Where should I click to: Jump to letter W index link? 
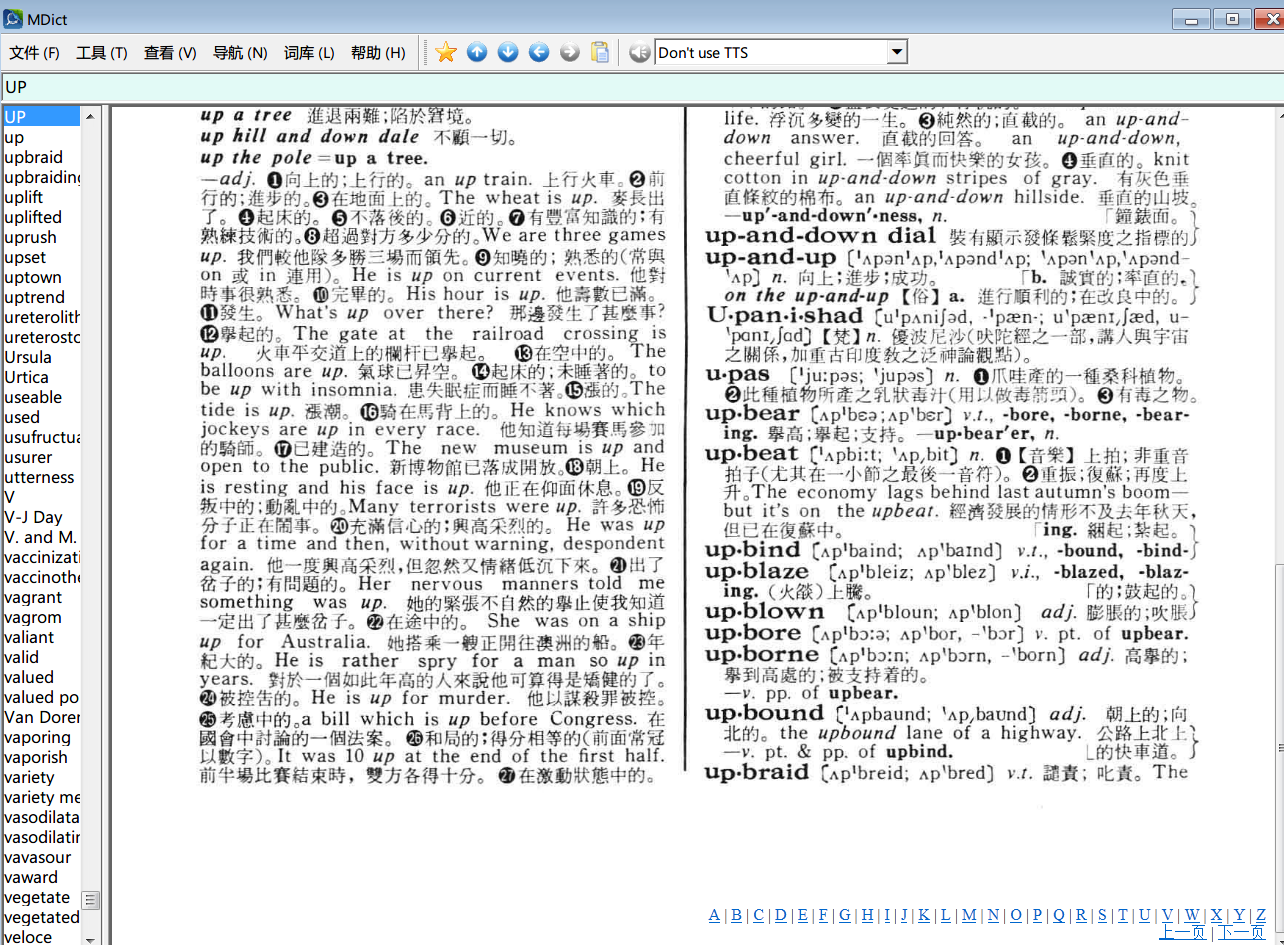click(x=1191, y=915)
